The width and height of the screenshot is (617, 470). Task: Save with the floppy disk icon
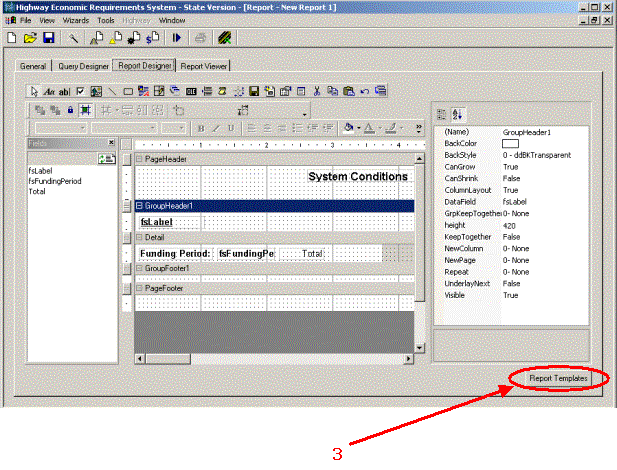[49, 38]
